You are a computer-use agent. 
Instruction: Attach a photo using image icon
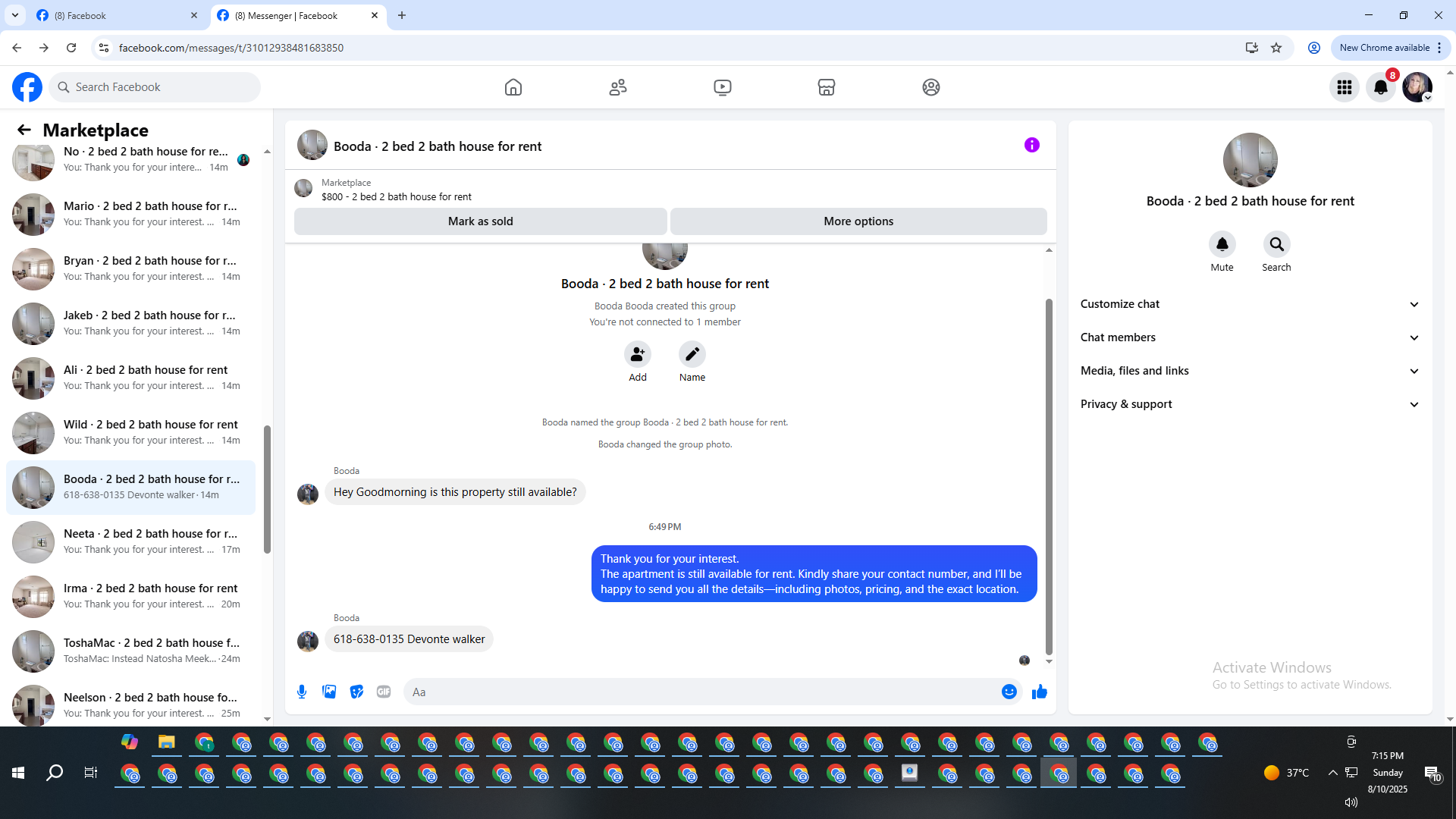click(x=329, y=692)
